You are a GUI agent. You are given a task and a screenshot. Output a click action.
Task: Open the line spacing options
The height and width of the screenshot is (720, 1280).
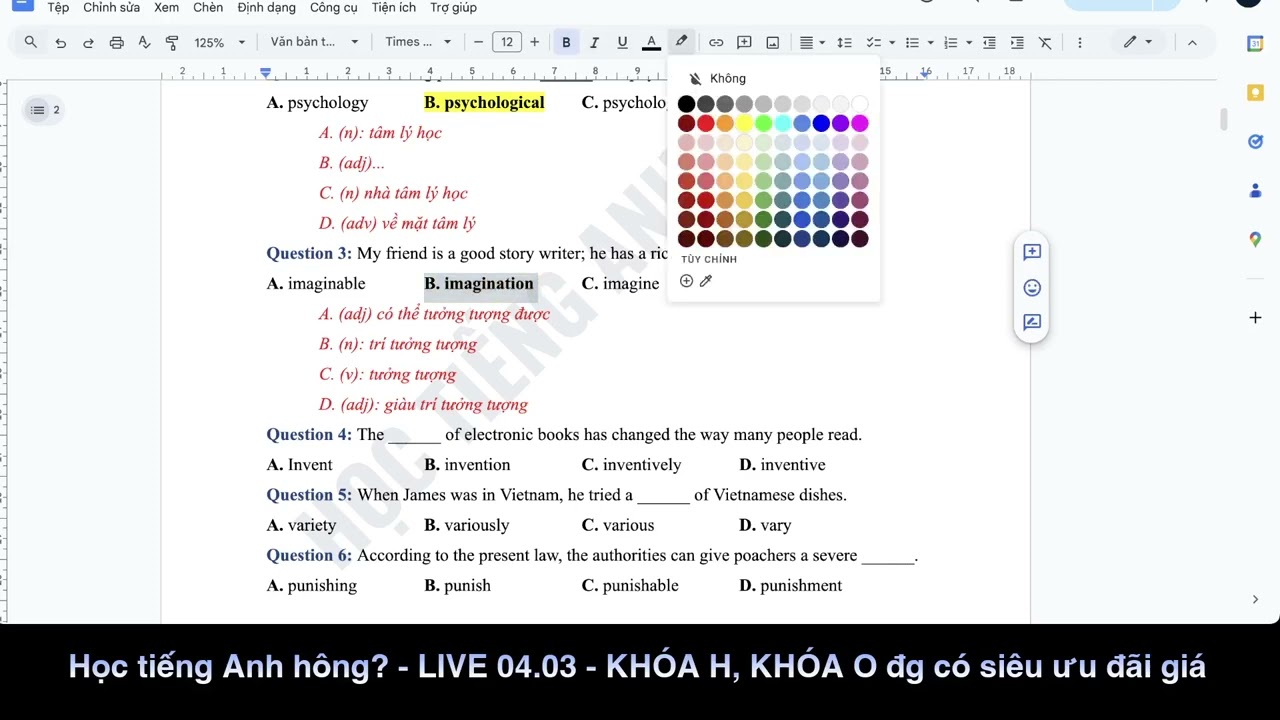(x=844, y=42)
